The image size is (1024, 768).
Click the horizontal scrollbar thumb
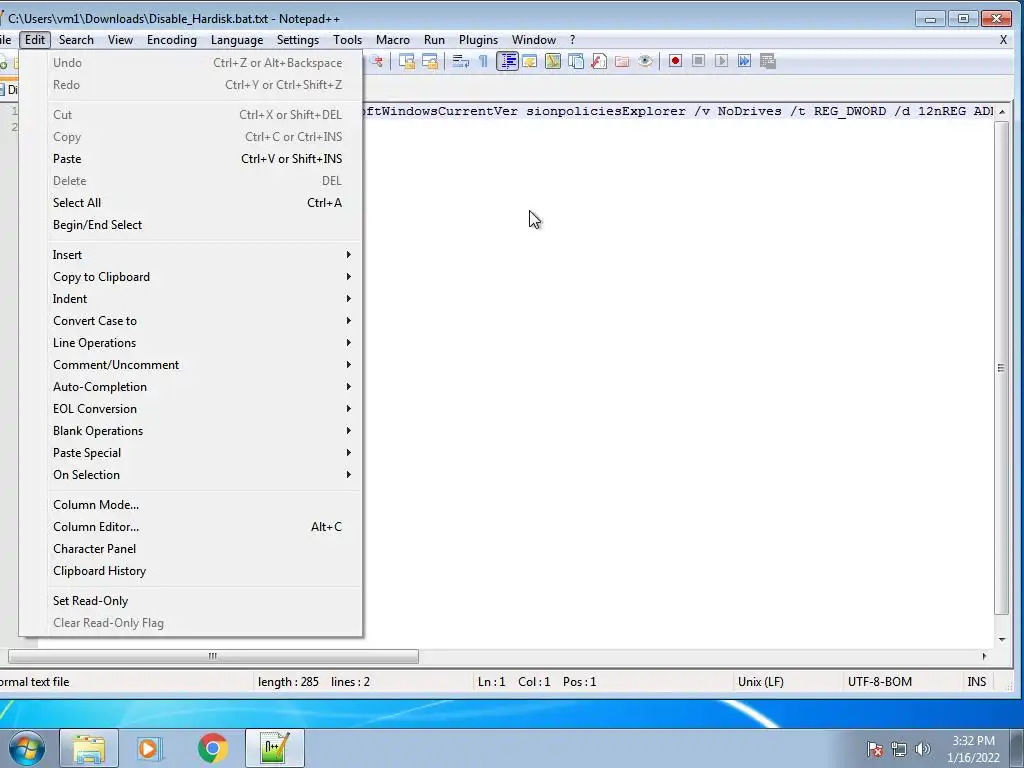(x=213, y=656)
